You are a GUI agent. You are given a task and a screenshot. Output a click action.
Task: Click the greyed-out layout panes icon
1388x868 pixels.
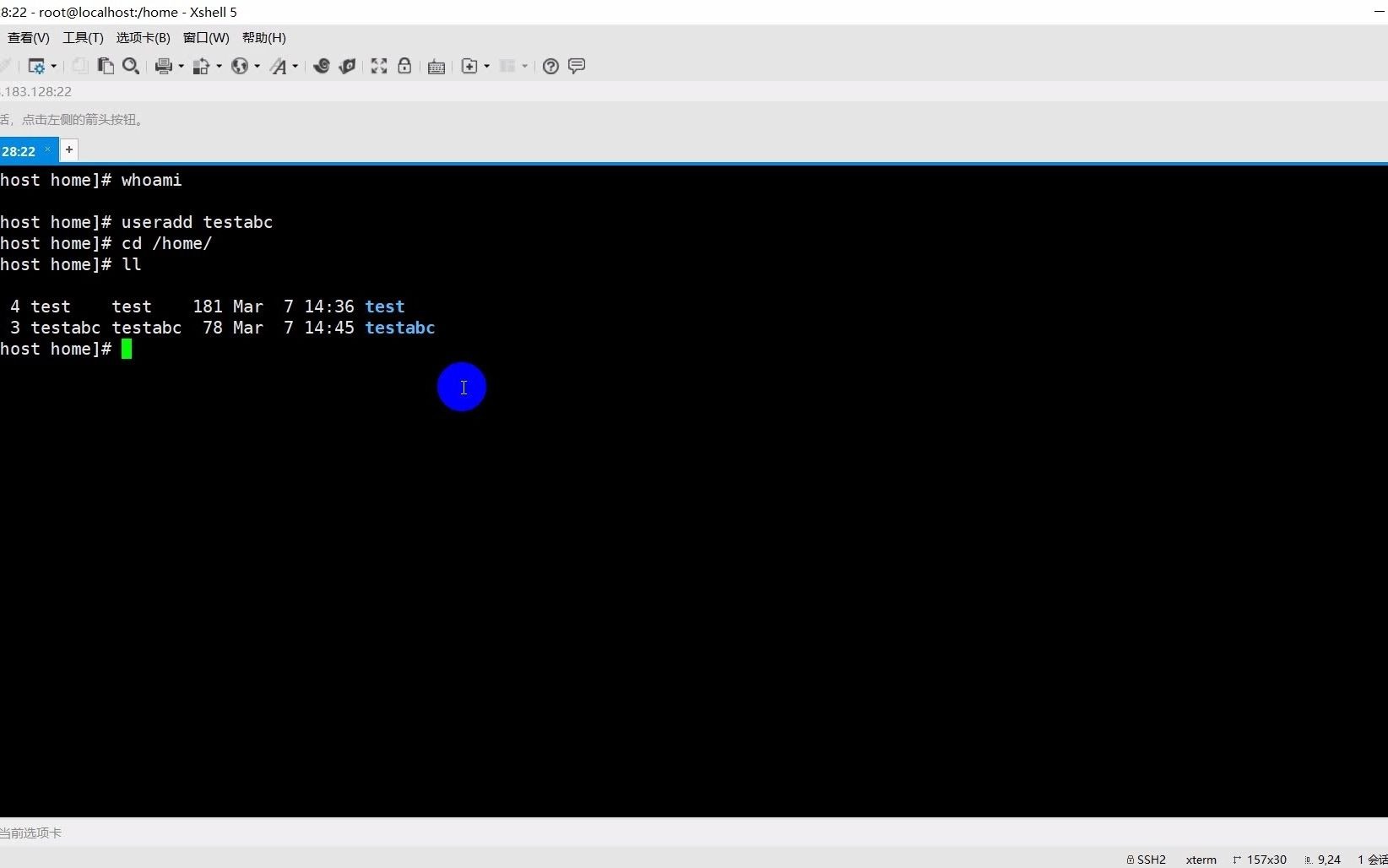click(507, 66)
